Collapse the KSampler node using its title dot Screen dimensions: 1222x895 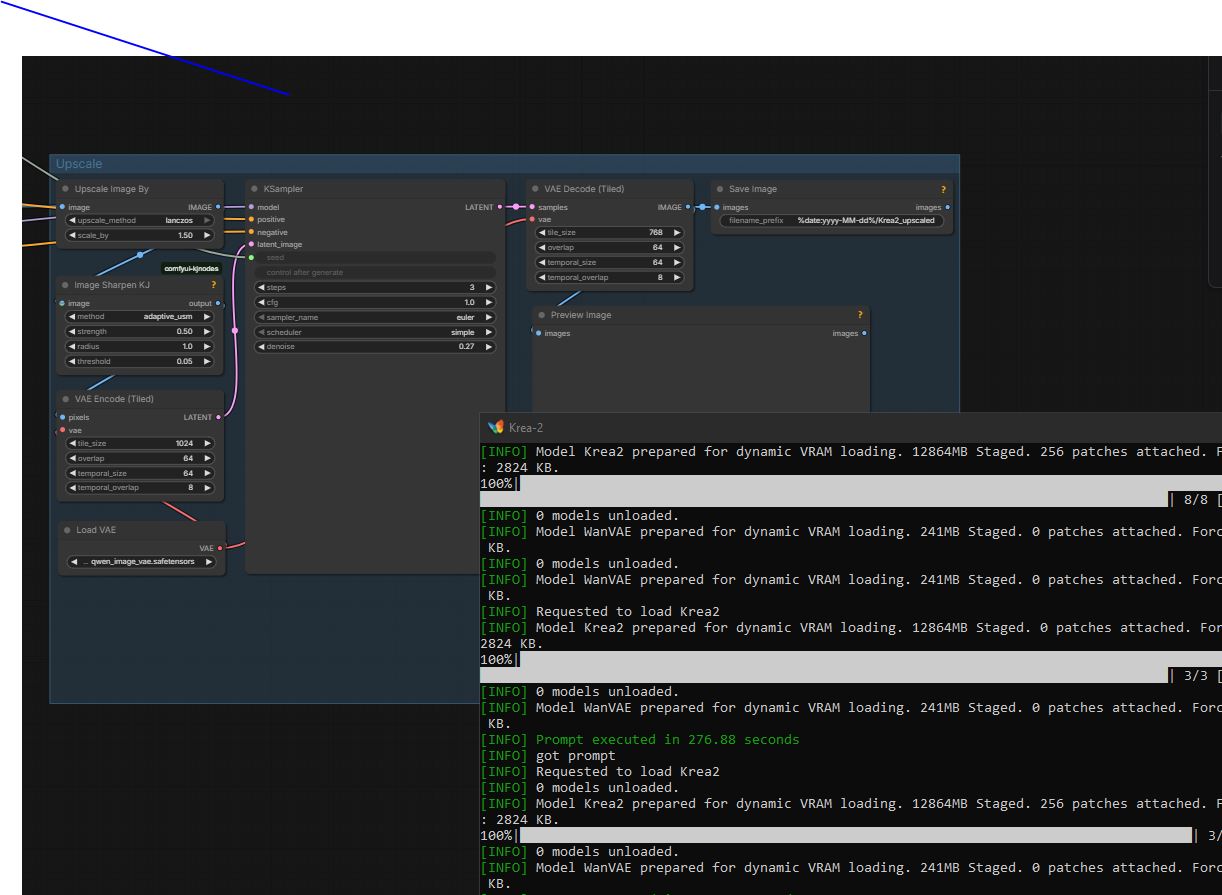coord(255,189)
